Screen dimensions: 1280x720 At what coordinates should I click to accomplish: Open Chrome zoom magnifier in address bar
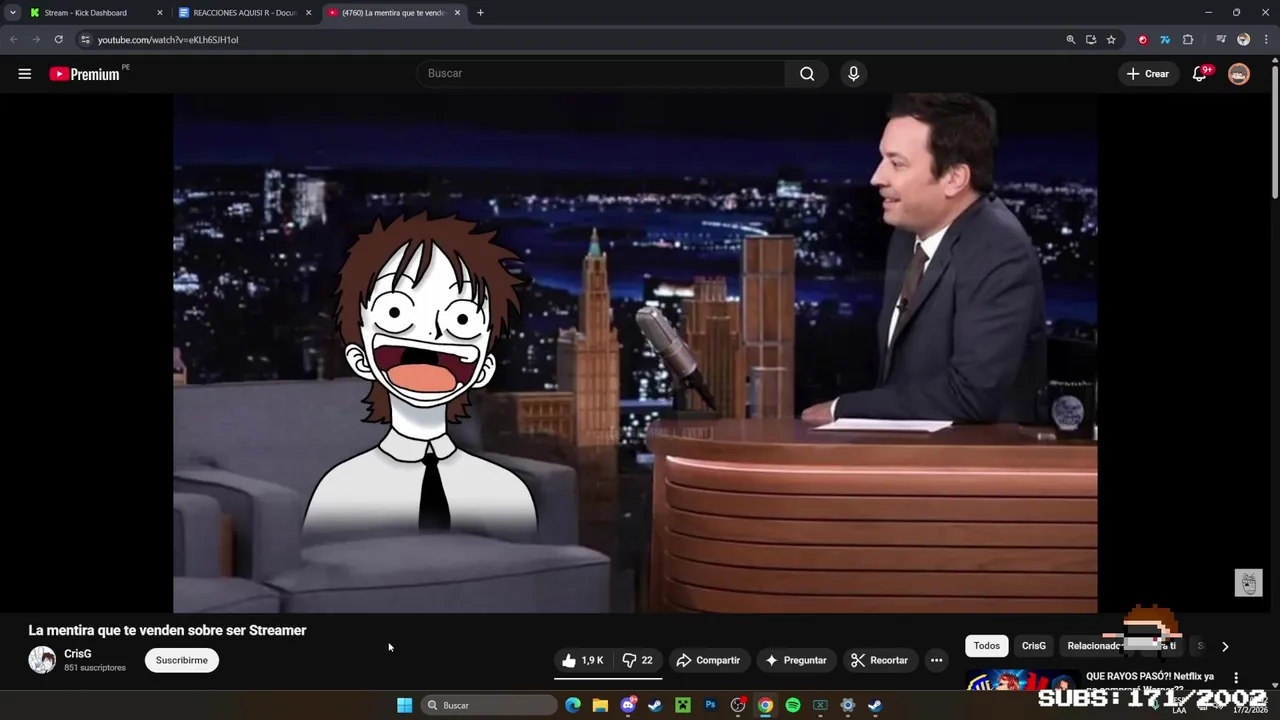(1071, 40)
